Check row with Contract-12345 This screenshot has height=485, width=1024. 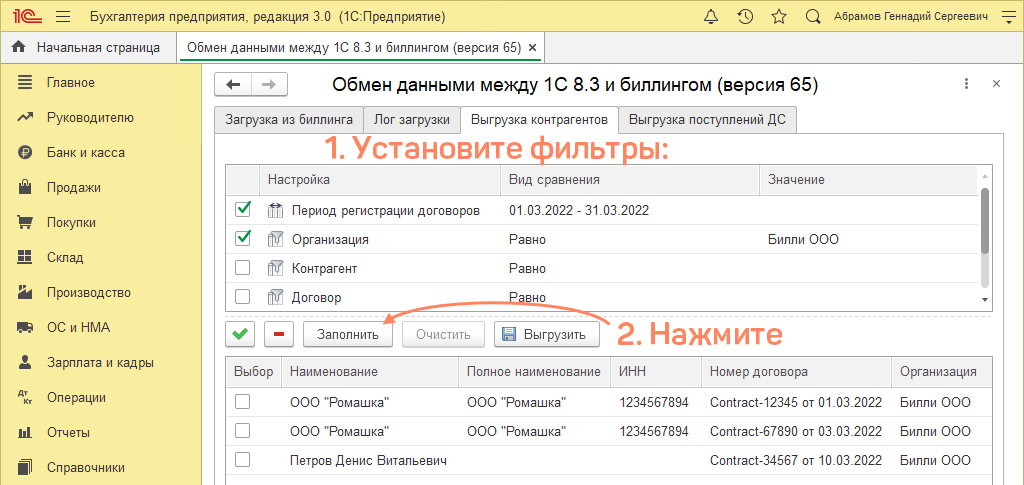click(242, 402)
